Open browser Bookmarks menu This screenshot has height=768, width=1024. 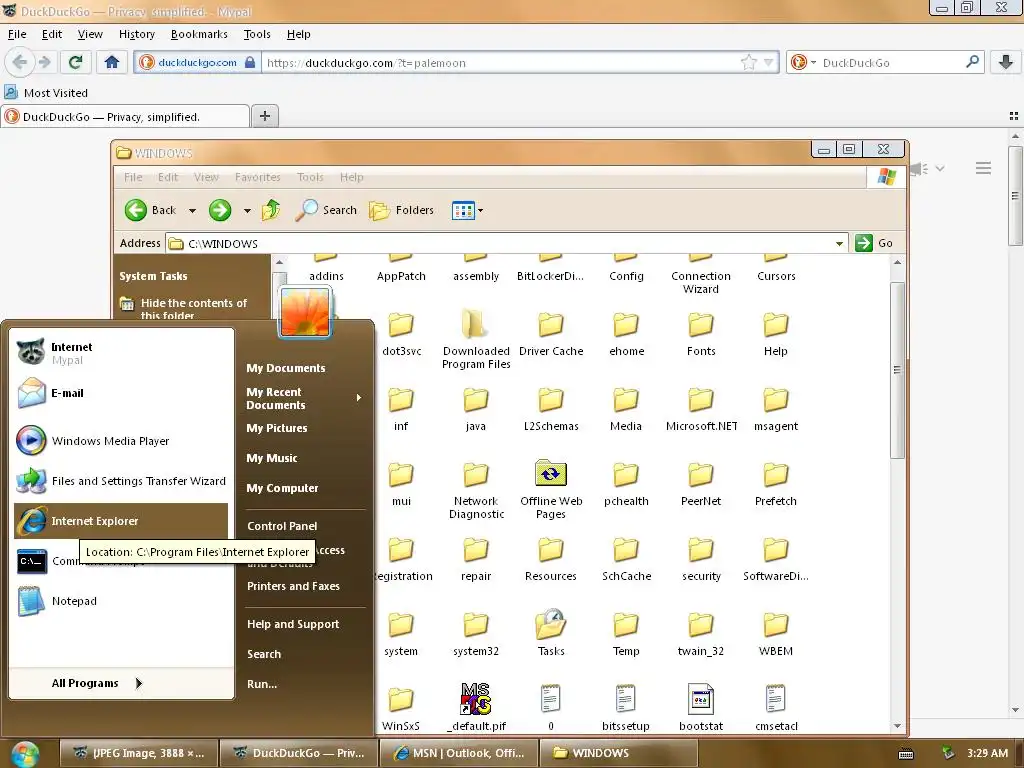[199, 35]
